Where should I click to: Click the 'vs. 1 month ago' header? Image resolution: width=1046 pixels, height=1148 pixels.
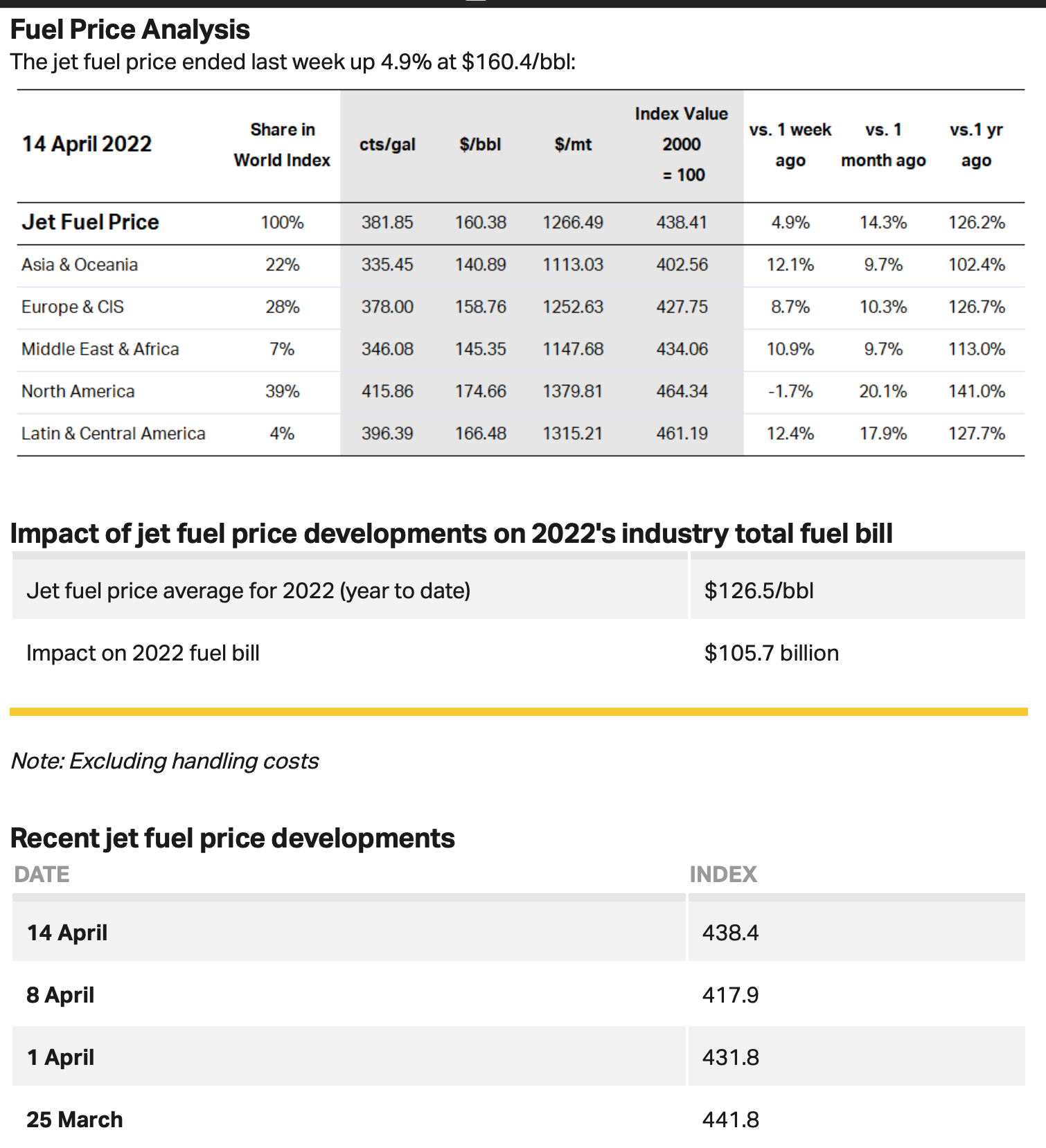[x=883, y=145]
